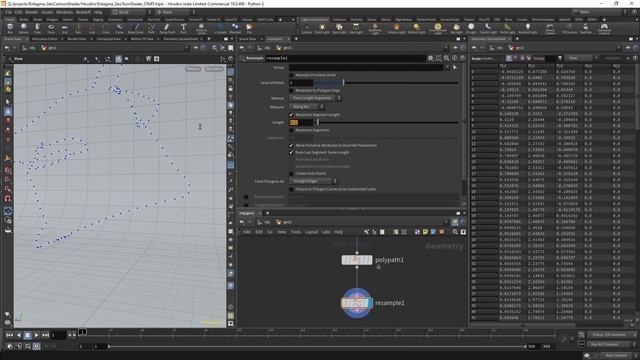
Task: Click the frame range slider bar
Action: click(317, 346)
